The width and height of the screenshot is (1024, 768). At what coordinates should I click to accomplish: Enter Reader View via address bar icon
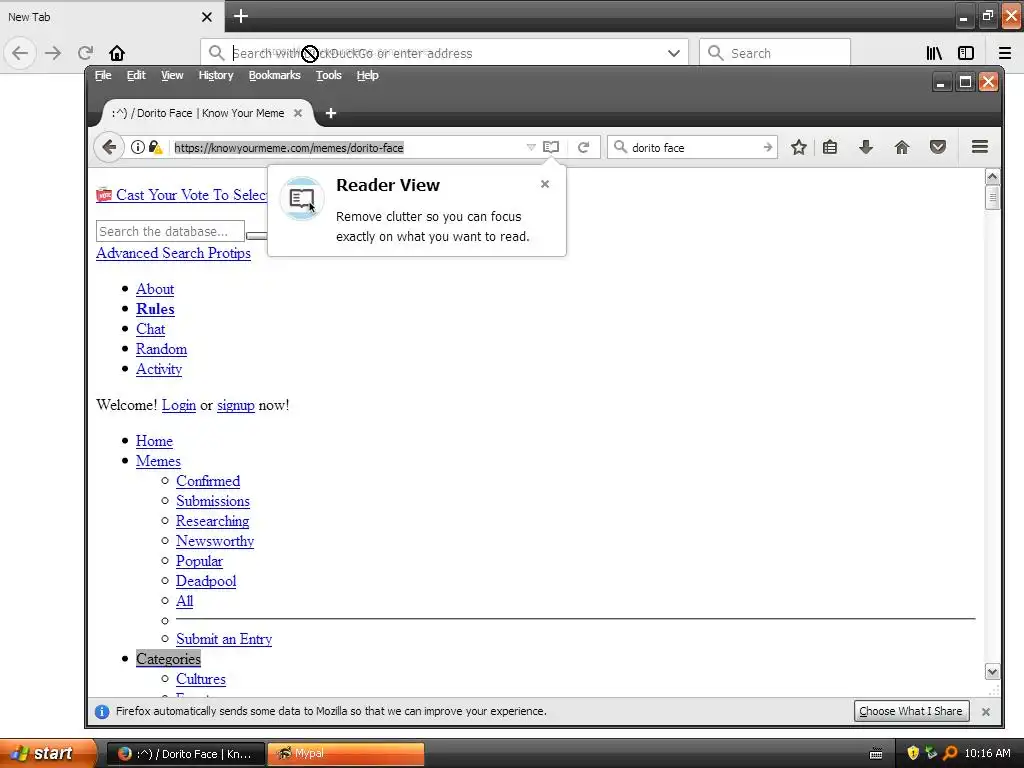(x=551, y=147)
